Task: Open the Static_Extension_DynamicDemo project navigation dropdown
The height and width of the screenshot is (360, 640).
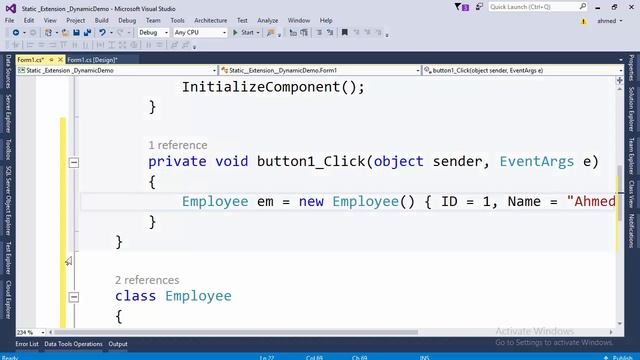Action: point(117,70)
